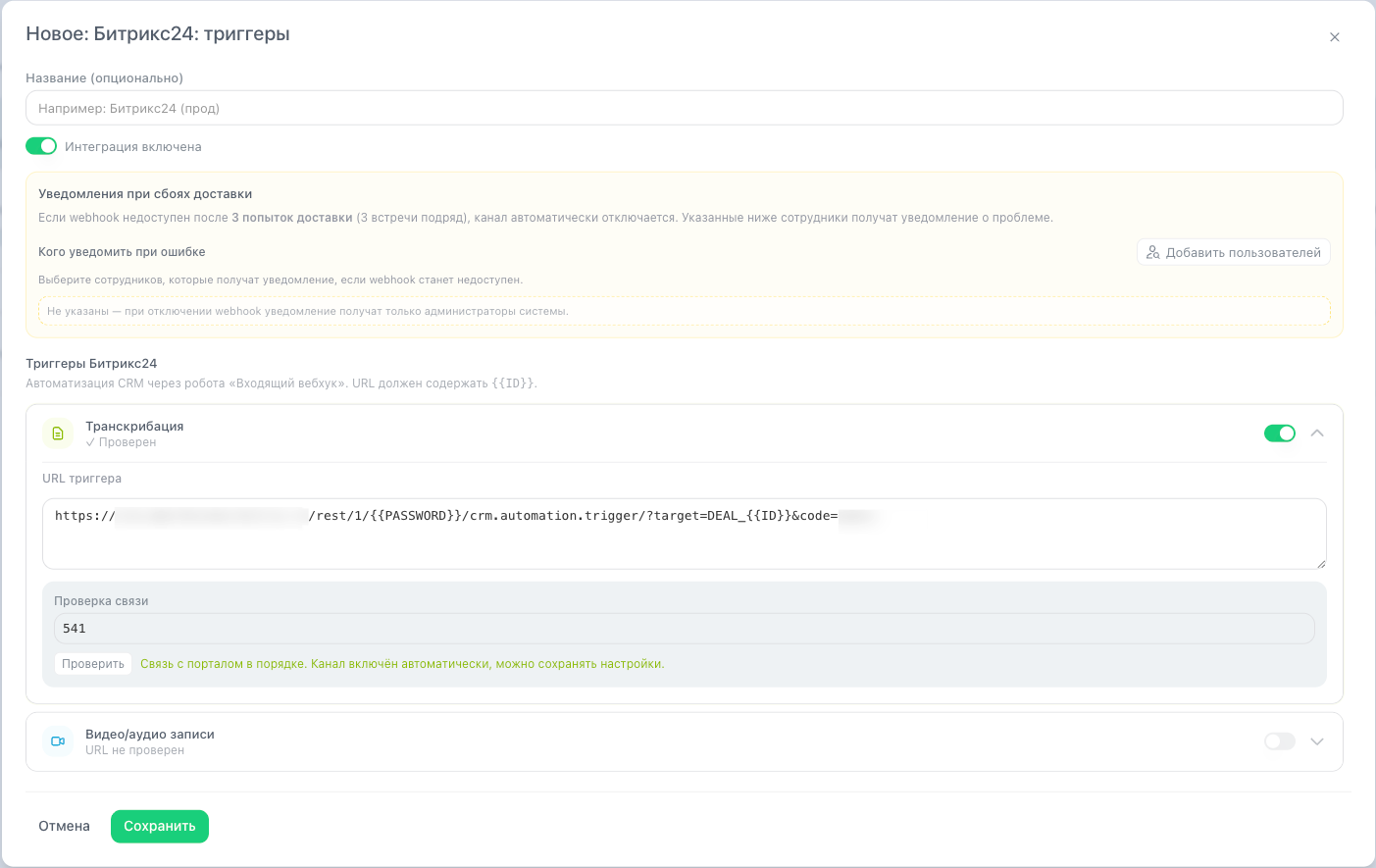Click the 'Проверен' status text
The width and height of the screenshot is (1376, 868).
pyautogui.click(x=121, y=442)
